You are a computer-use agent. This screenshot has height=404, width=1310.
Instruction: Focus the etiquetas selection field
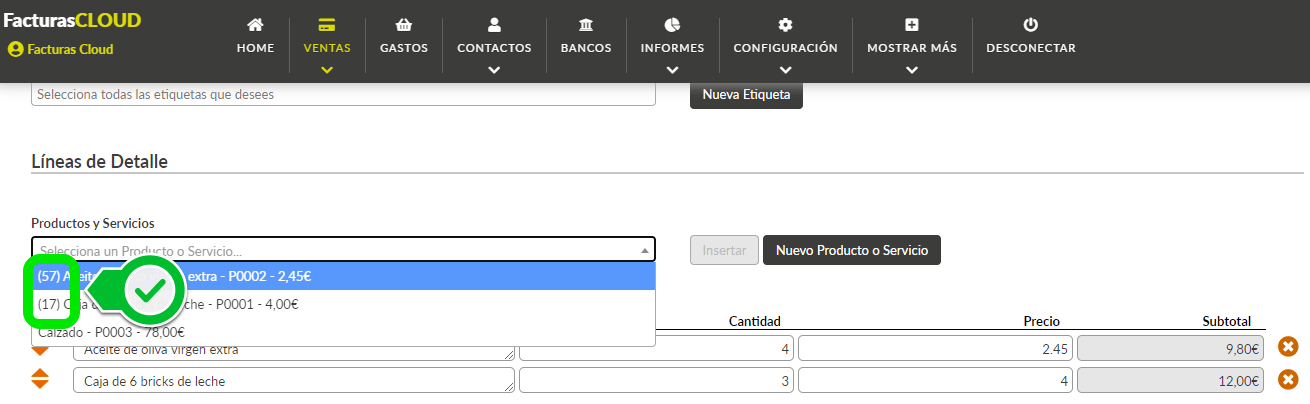click(343, 94)
